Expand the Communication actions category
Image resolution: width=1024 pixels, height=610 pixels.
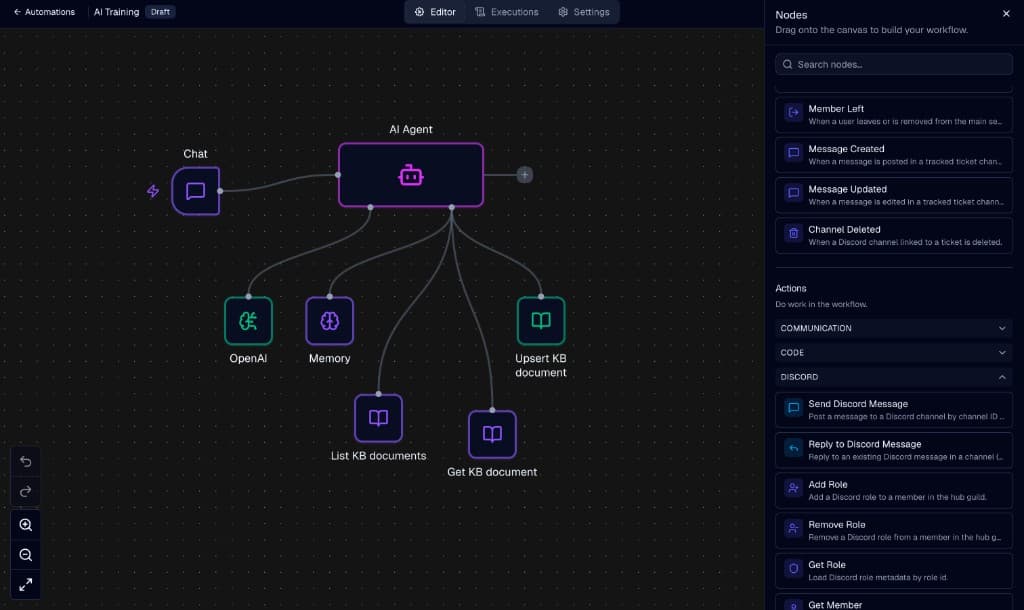[x=893, y=328]
